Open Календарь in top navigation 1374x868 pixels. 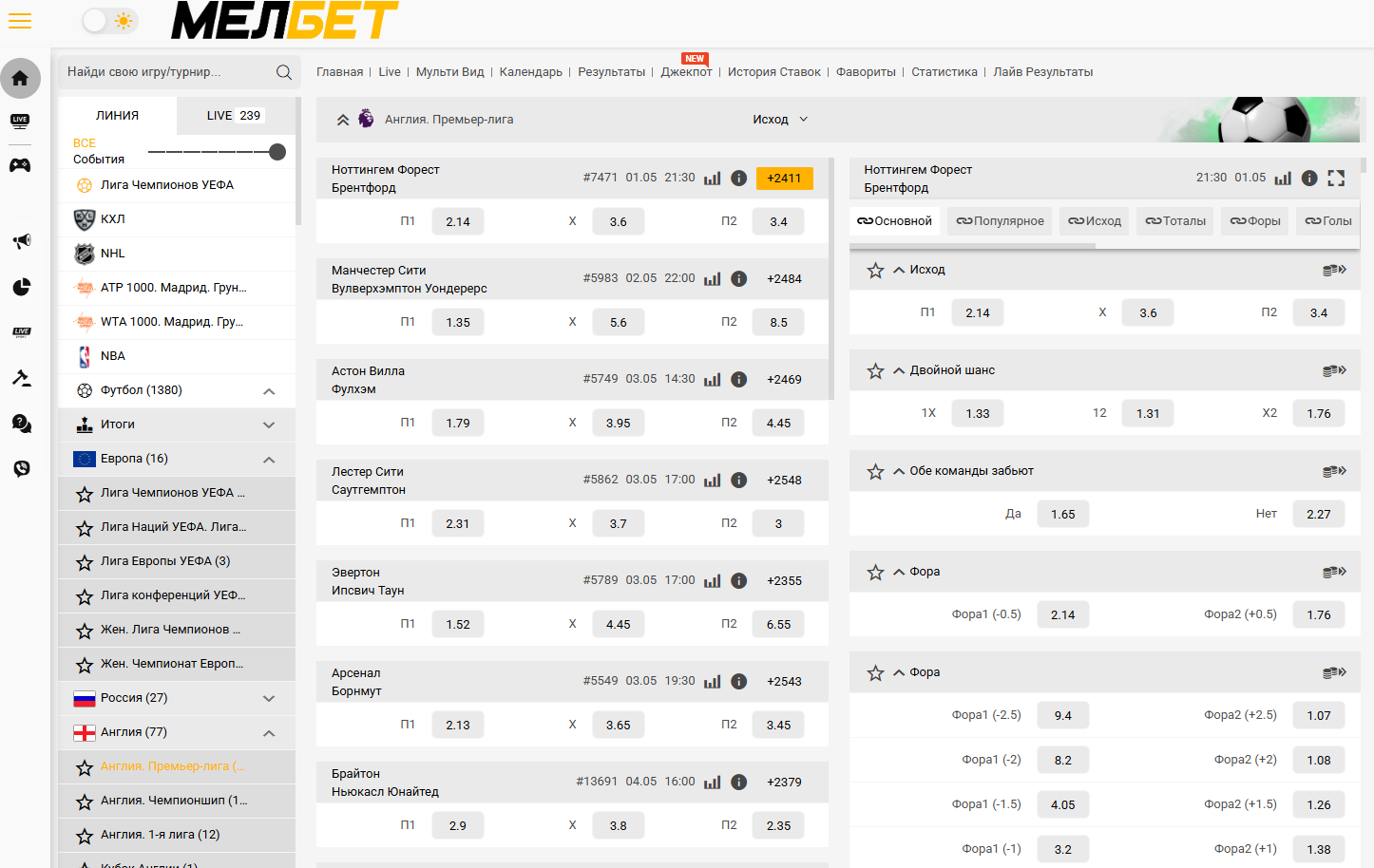pyautogui.click(x=530, y=72)
